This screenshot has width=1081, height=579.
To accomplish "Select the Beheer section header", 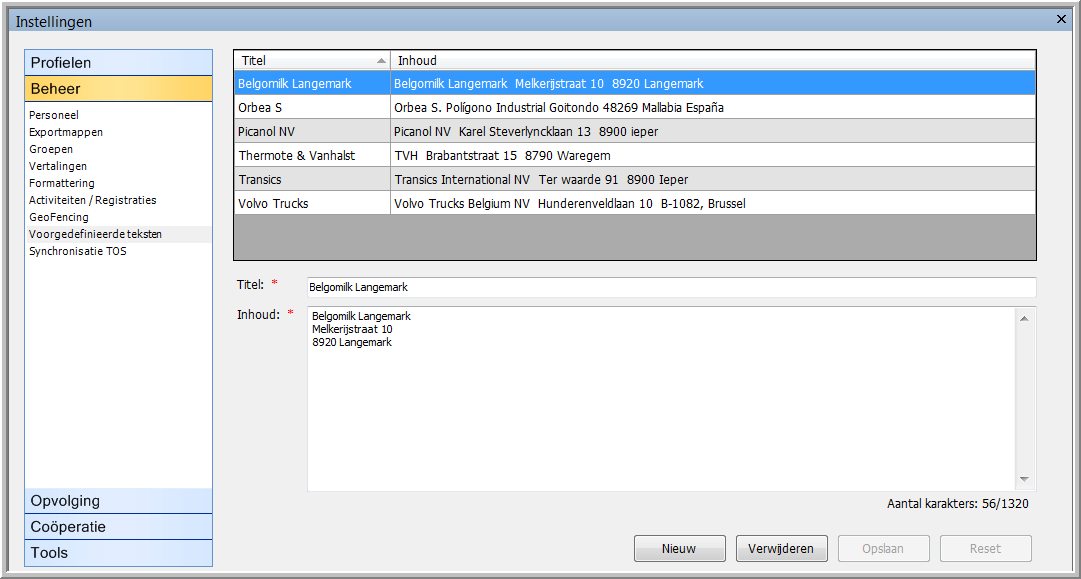I will pos(119,89).
